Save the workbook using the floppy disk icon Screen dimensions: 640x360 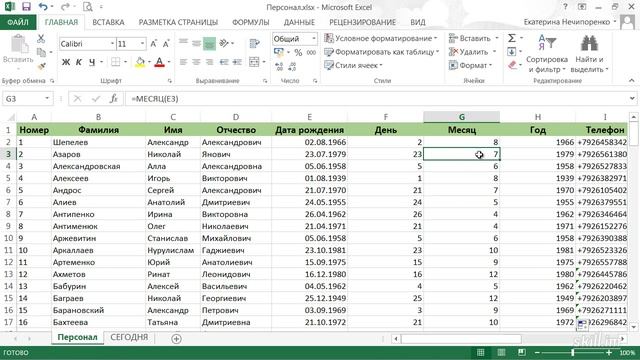click(x=26, y=7)
